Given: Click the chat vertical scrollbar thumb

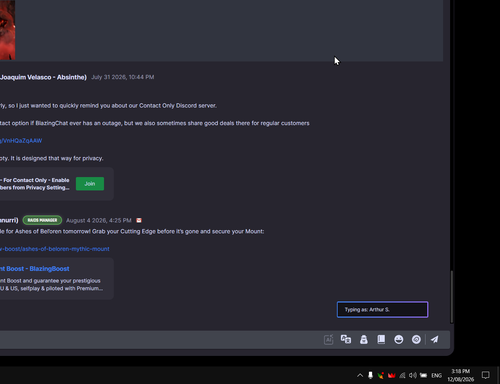Looking at the screenshot, I should click(x=452, y=297).
